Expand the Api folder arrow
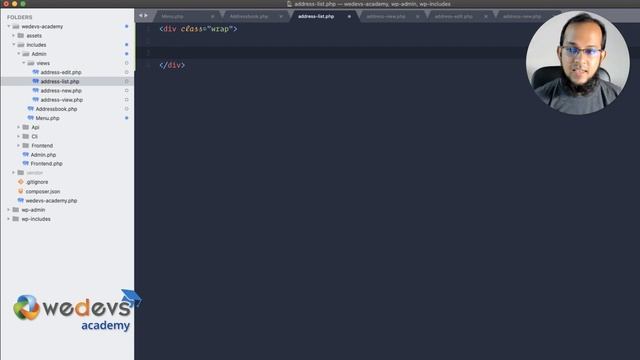 click(18, 127)
